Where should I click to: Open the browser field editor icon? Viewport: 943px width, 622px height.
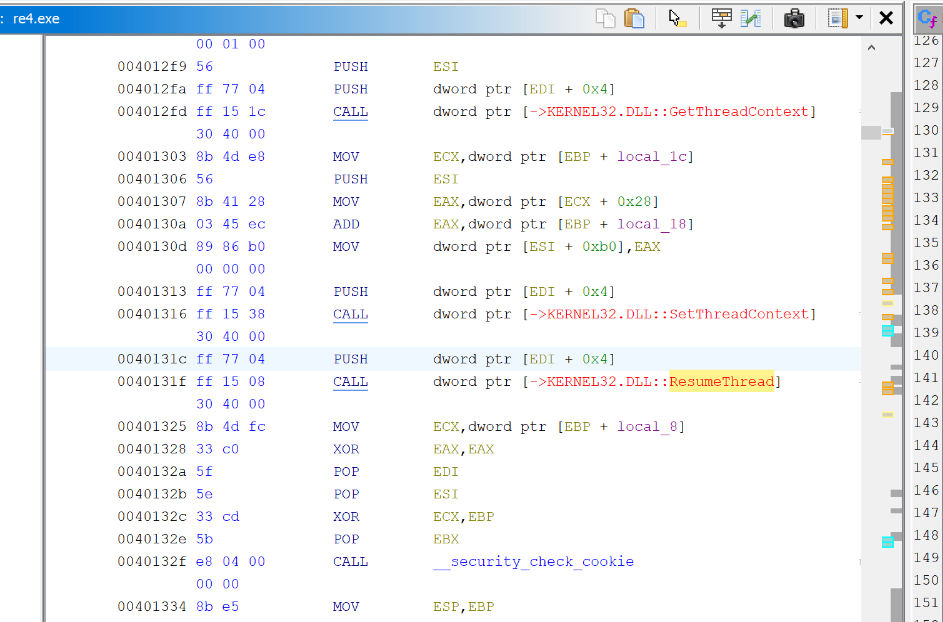[x=721, y=18]
